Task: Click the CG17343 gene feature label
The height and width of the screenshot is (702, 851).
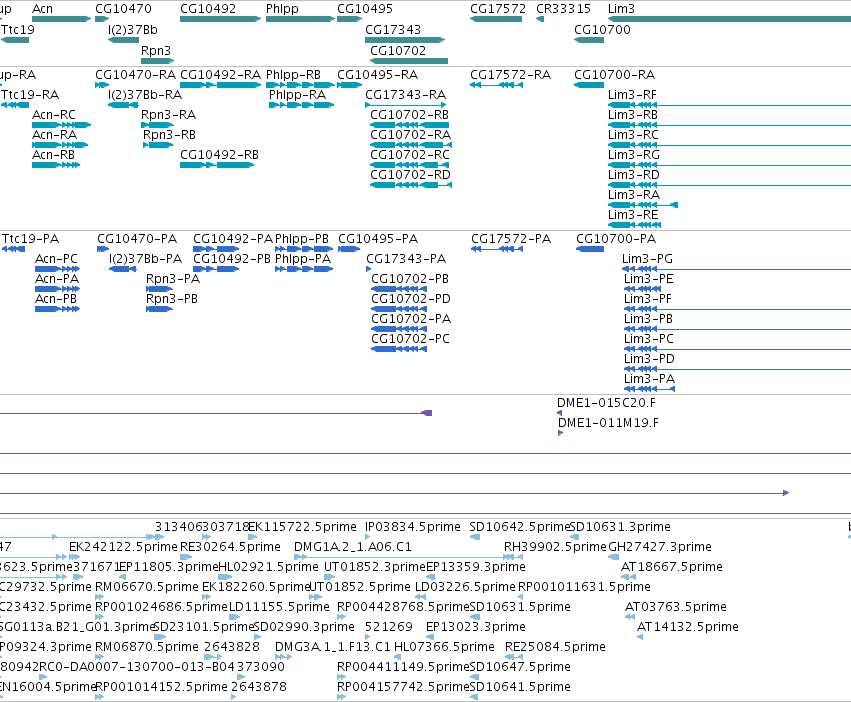Action: [393, 30]
